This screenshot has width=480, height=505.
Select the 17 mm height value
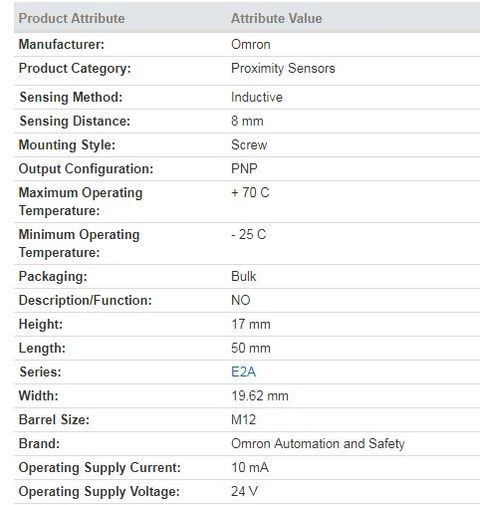[251, 324]
